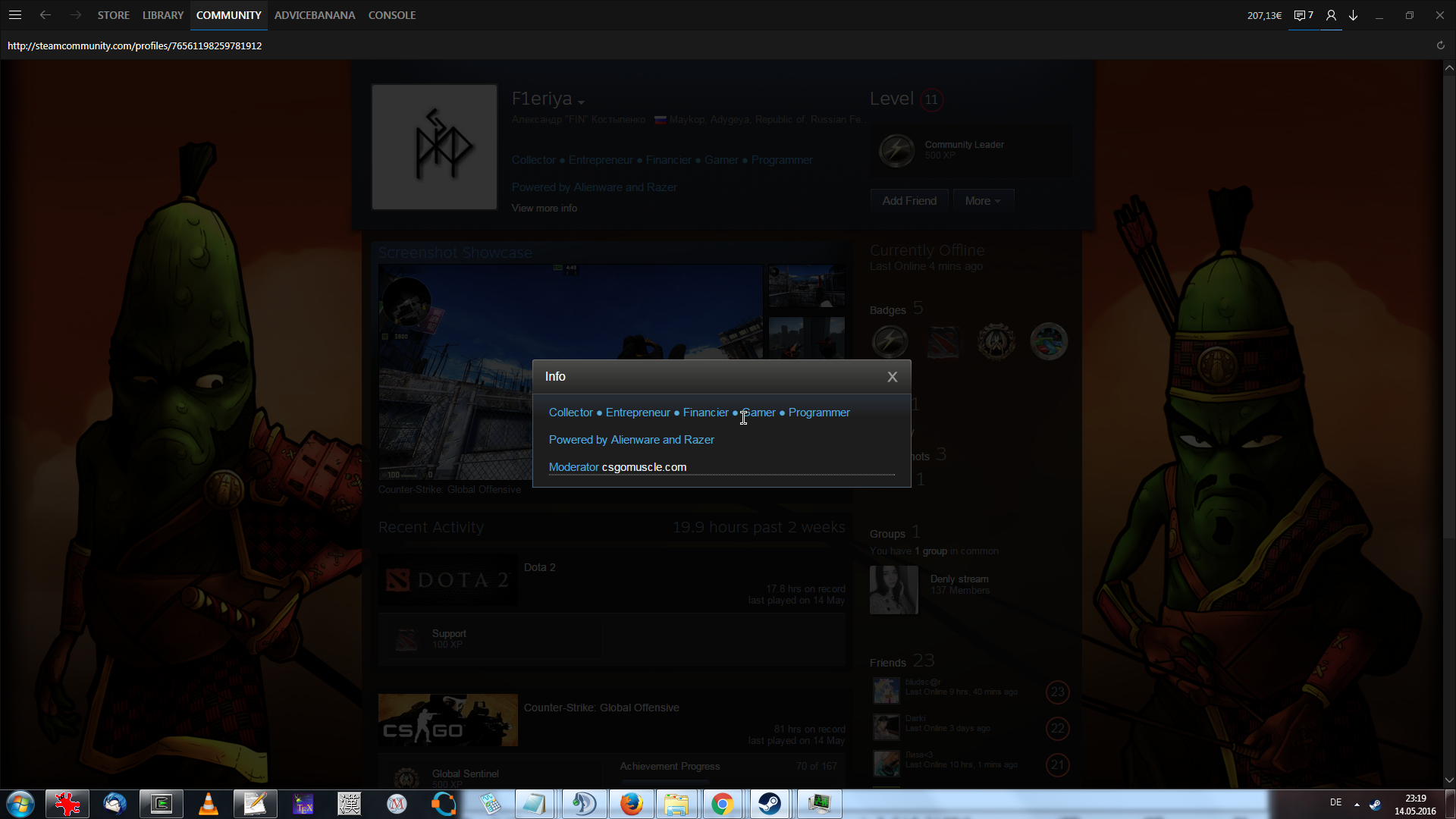Close the Info dialog
Screen dimensions: 1456x819
(892, 377)
